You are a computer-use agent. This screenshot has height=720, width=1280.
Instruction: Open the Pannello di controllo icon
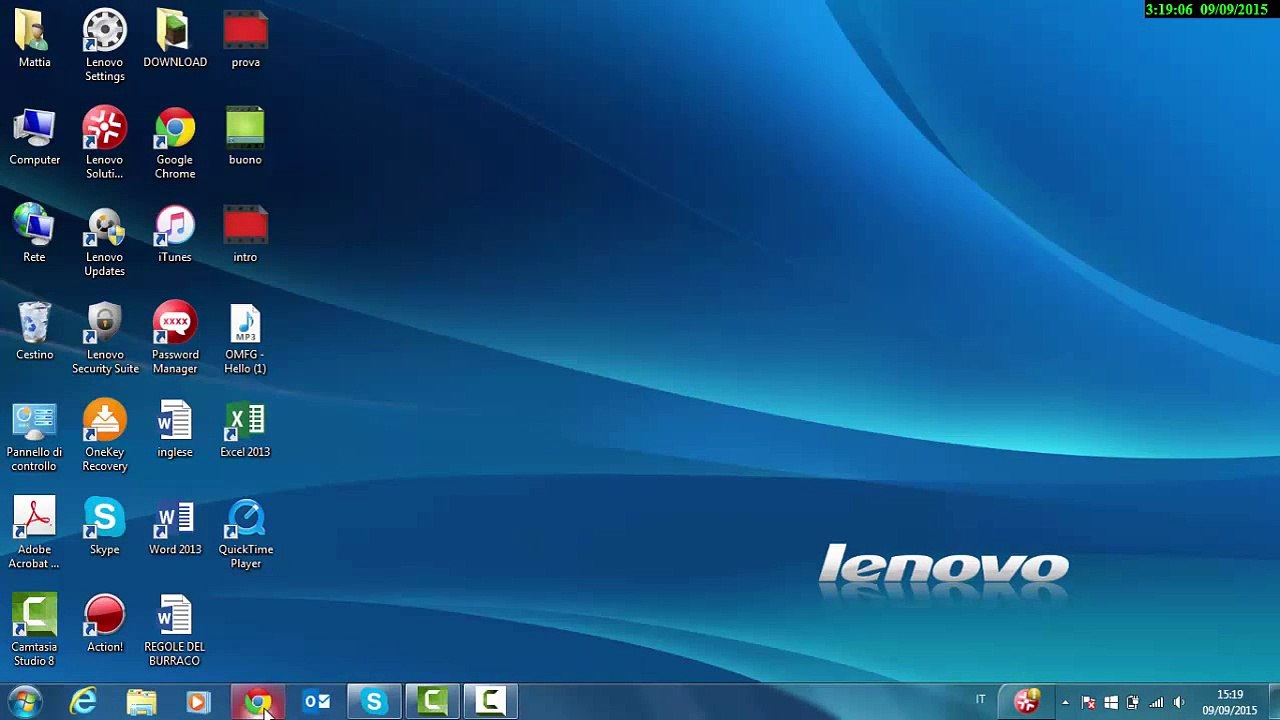coord(34,436)
